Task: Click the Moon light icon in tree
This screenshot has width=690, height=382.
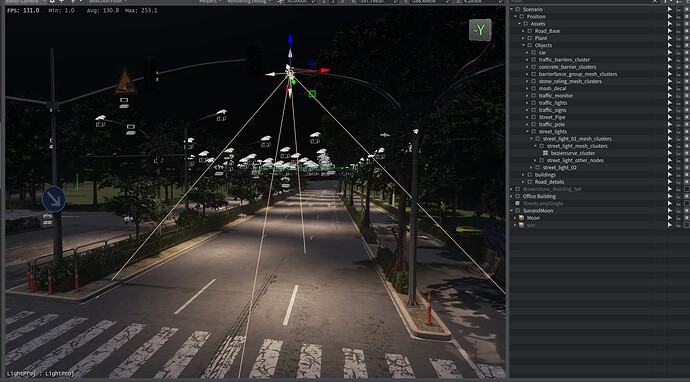Action: (x=521, y=218)
